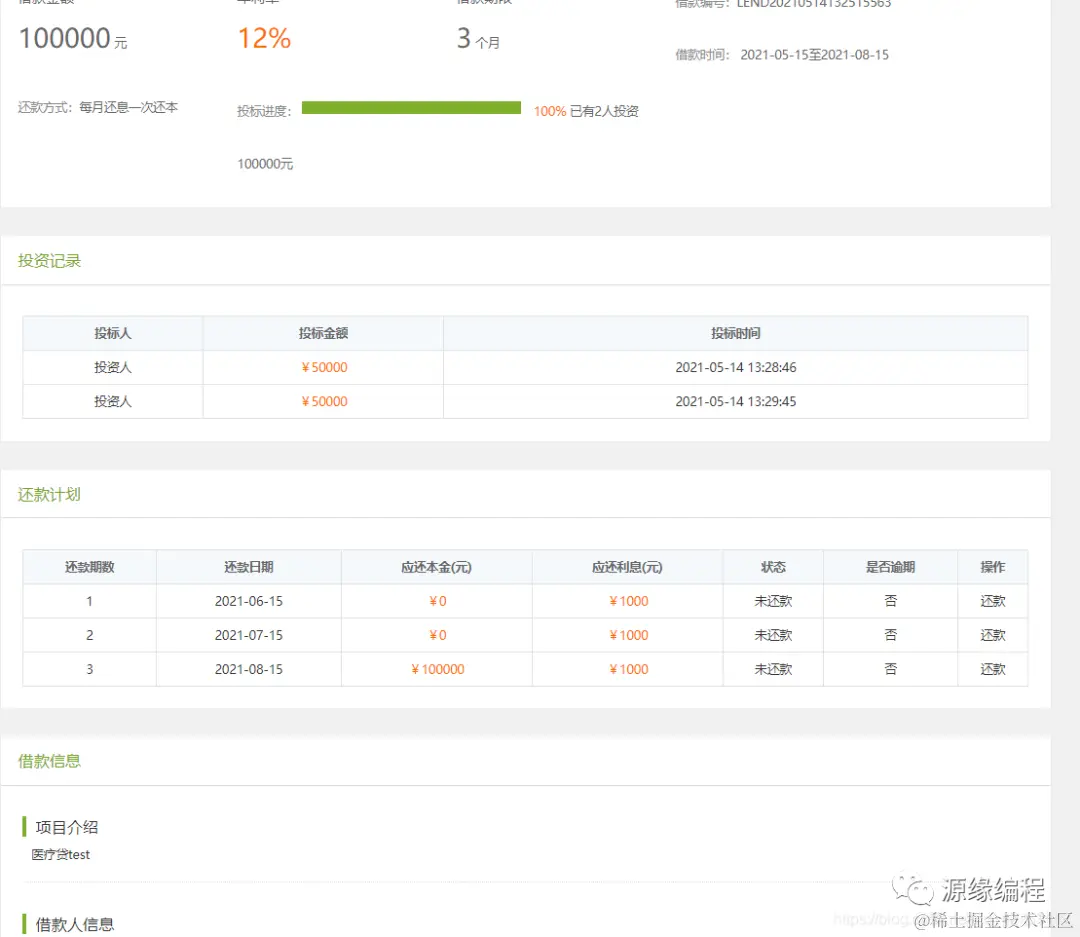Click ¥1000 interest in the 2021-07-15 row
Screen dimensions: 1080x937
[628, 635]
